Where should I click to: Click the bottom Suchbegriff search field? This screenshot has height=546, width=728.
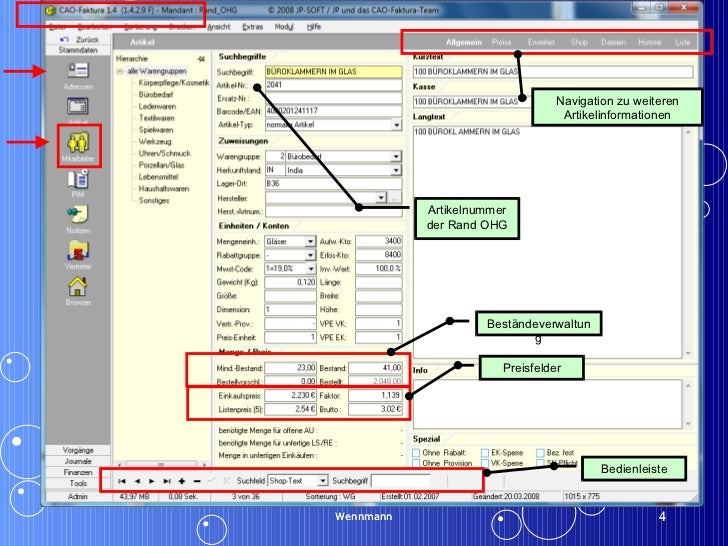click(x=402, y=481)
